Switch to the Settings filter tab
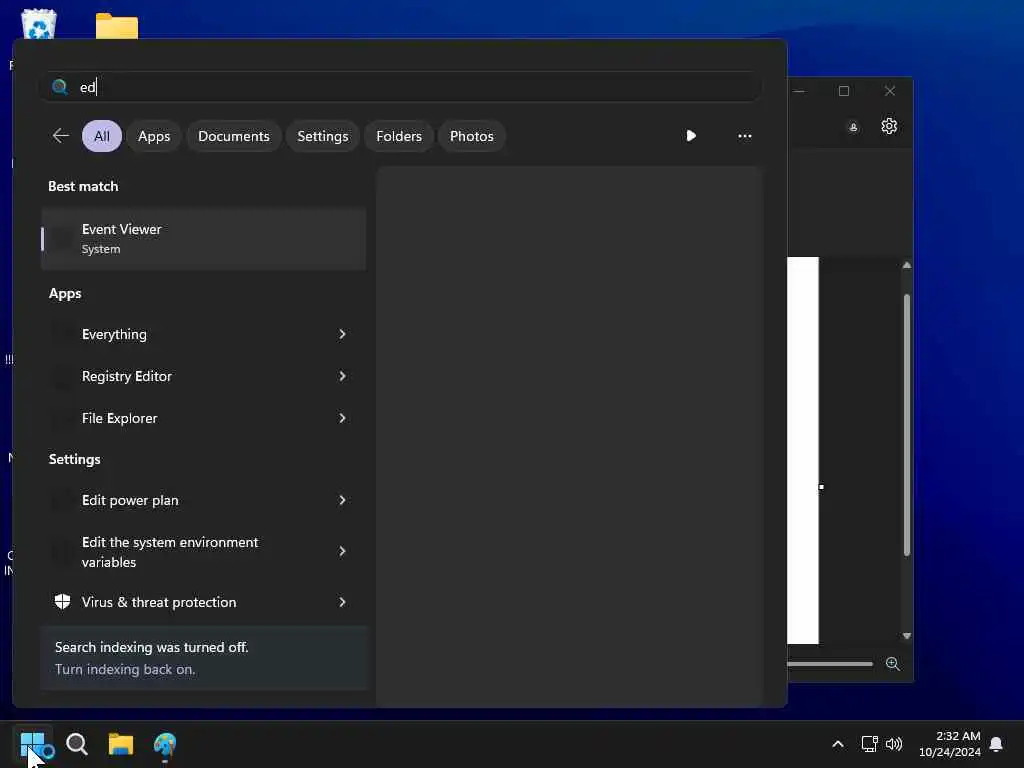1024x768 pixels. pos(323,136)
